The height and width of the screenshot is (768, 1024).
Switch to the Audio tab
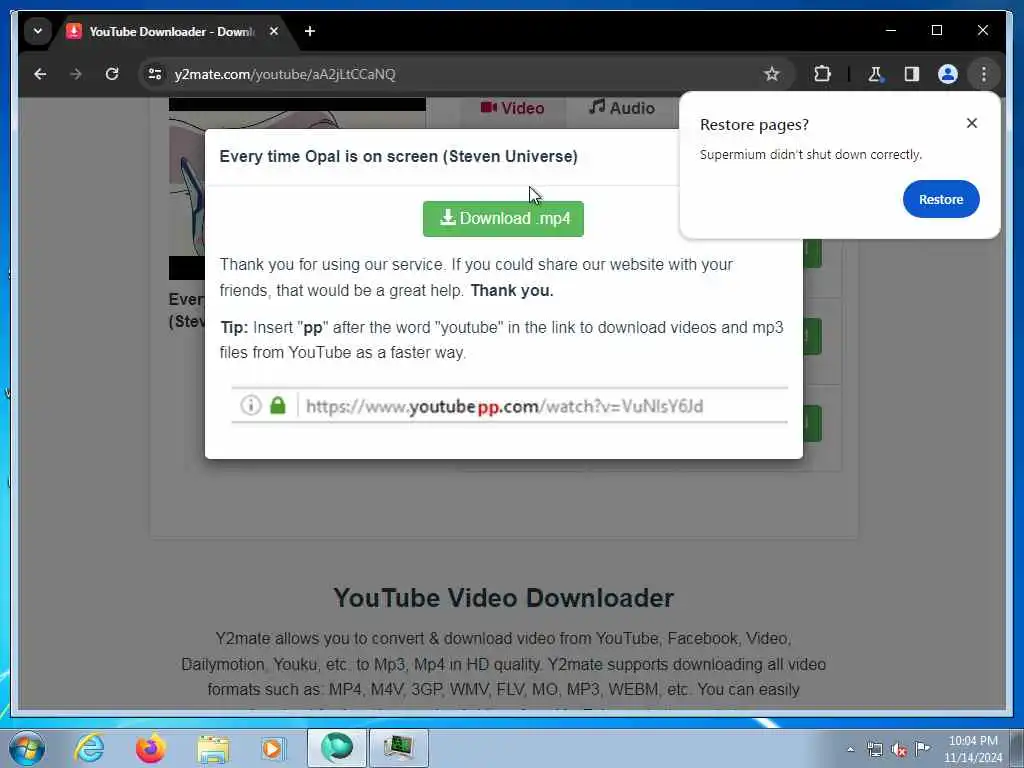pyautogui.click(x=622, y=108)
